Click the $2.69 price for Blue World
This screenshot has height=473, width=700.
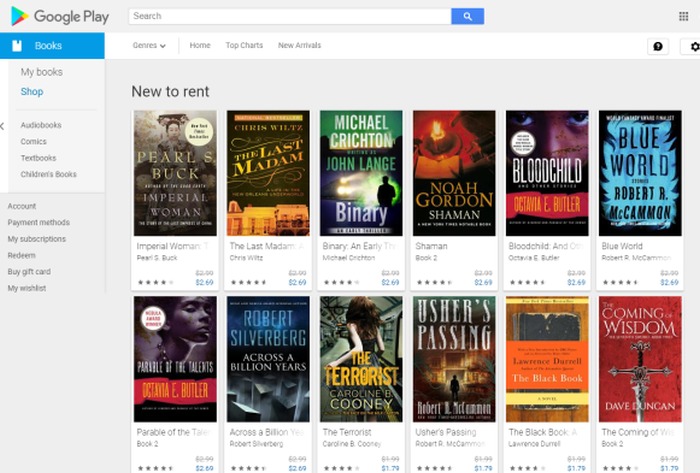669,282
